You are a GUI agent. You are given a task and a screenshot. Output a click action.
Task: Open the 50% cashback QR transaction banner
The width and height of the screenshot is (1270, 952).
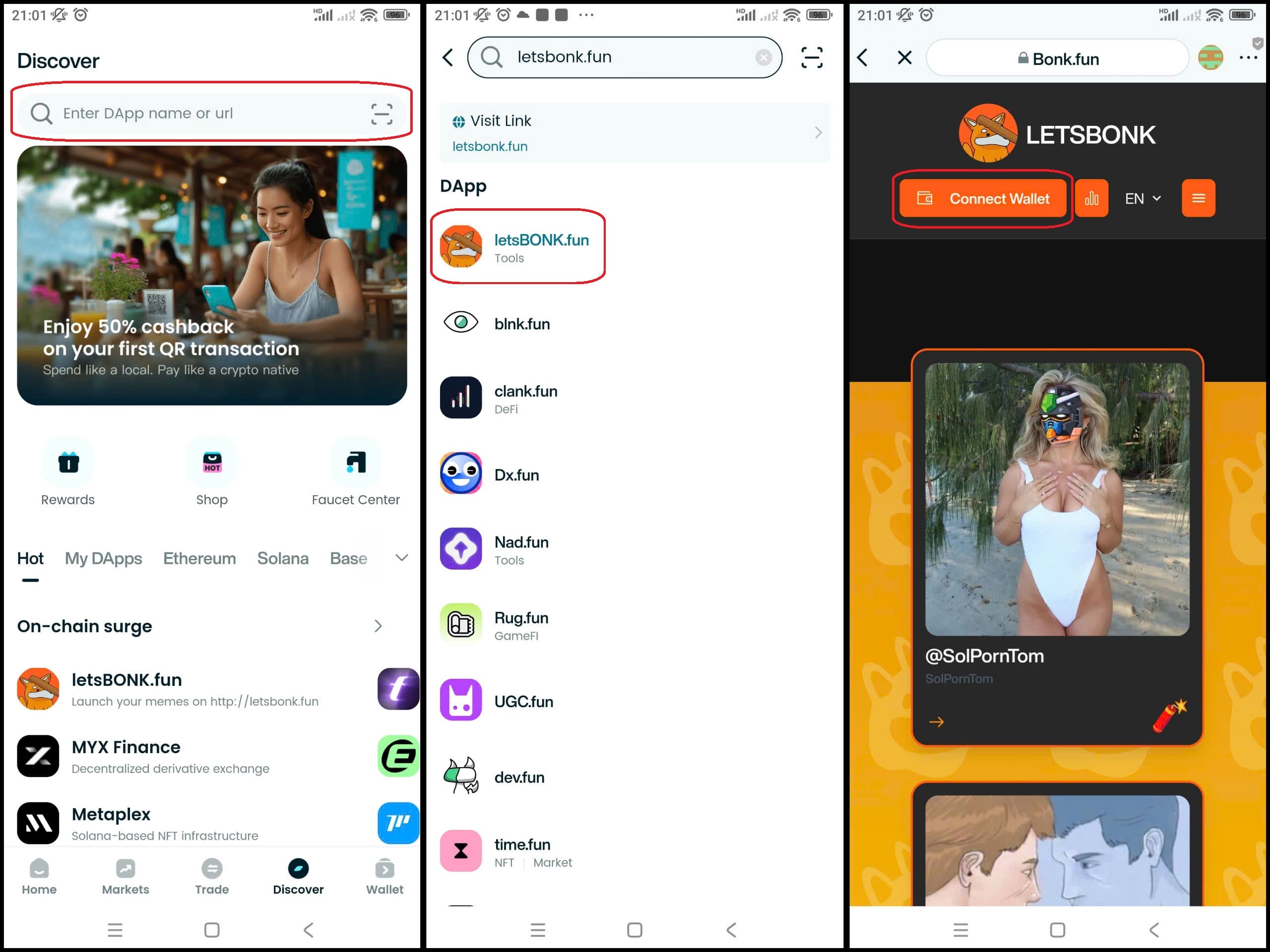point(212,276)
